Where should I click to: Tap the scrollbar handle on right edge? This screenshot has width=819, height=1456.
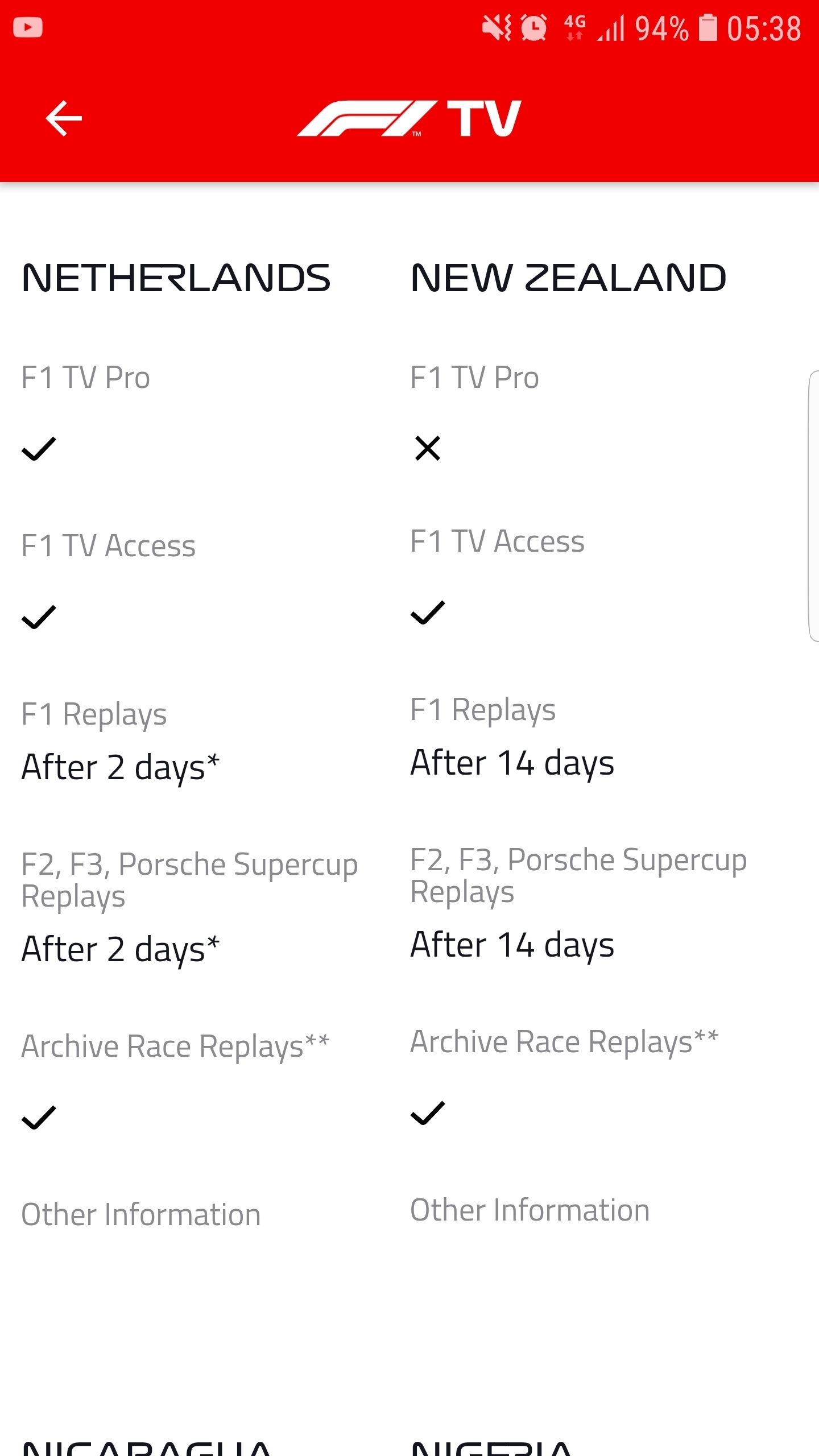pos(813,506)
